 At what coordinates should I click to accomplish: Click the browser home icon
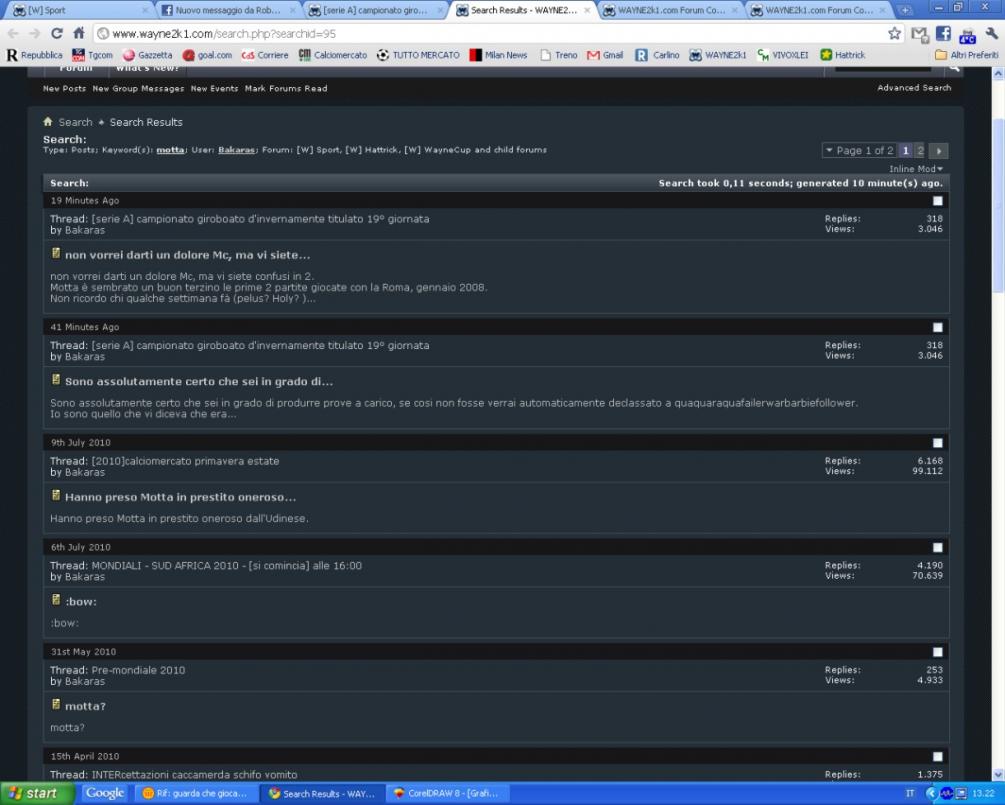(x=79, y=33)
